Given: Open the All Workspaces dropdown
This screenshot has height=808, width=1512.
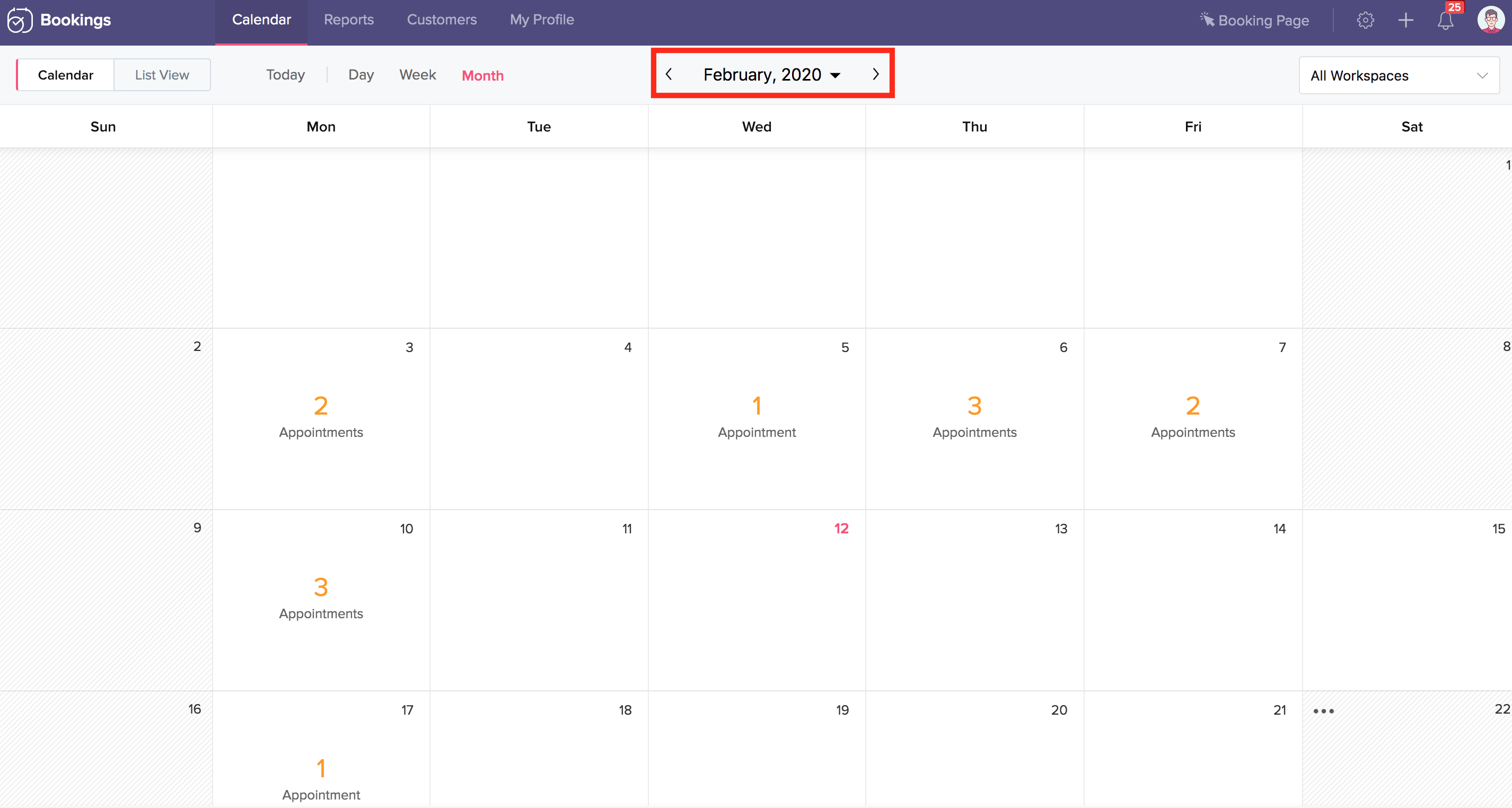Looking at the screenshot, I should [1399, 76].
